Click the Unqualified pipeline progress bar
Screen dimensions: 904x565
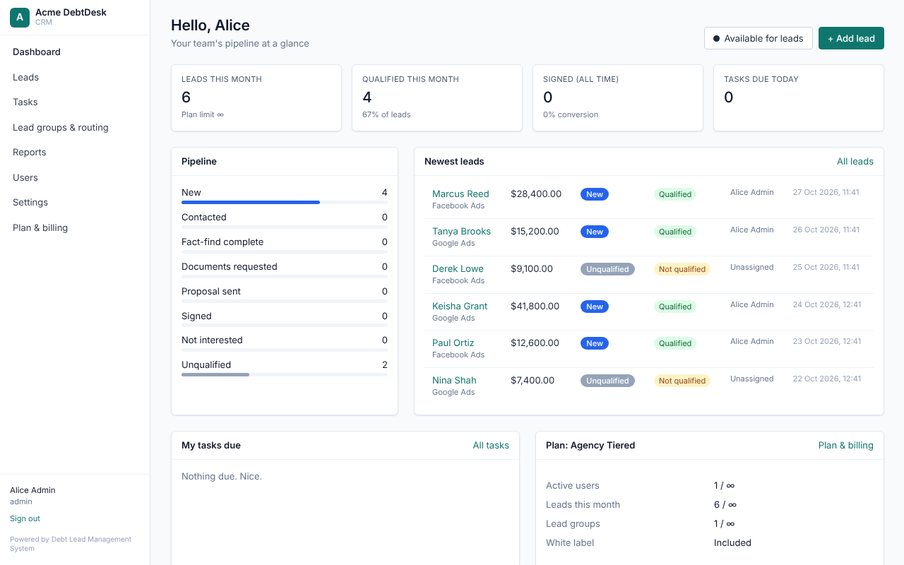(284, 375)
